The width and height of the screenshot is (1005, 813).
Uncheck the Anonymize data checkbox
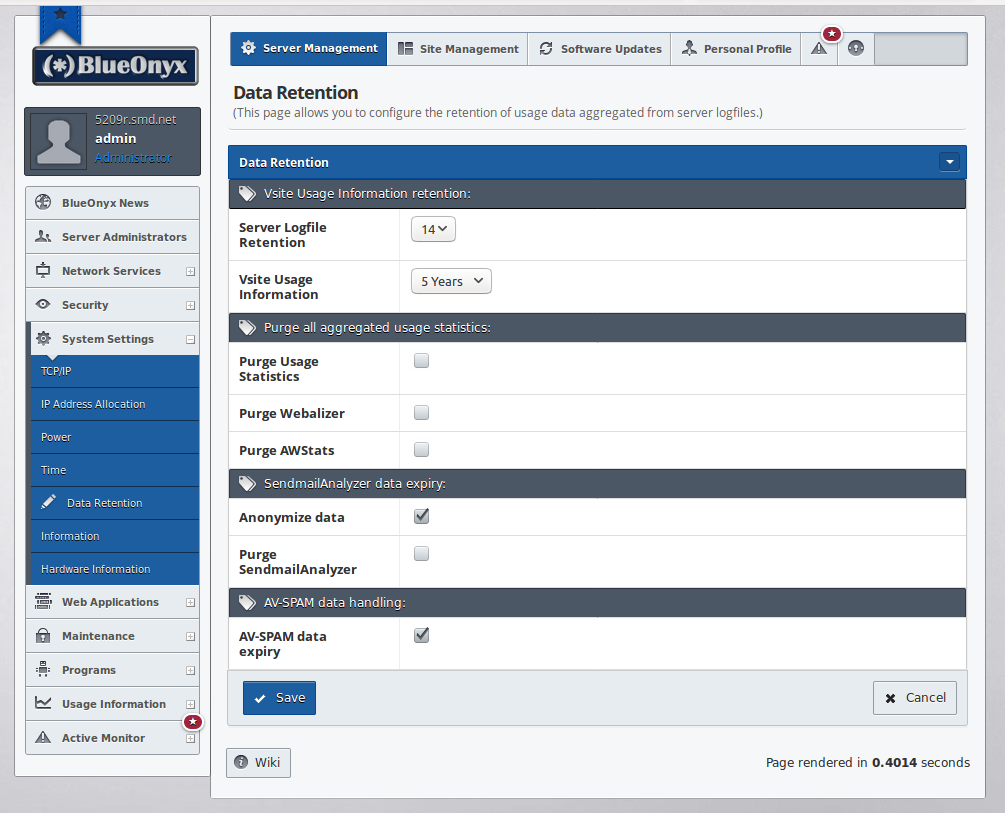point(421,516)
